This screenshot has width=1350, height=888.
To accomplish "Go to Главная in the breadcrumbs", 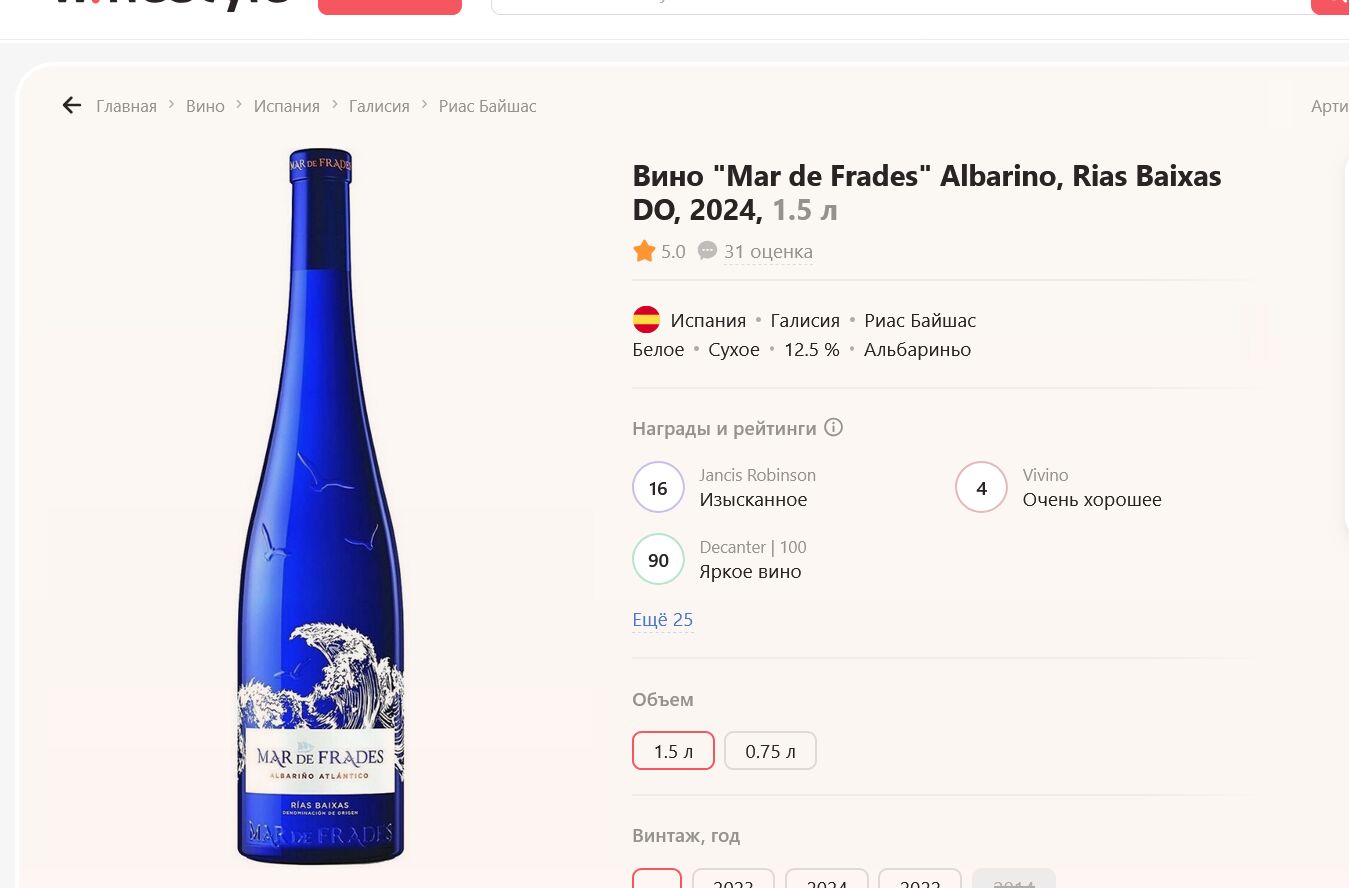I will (x=126, y=106).
